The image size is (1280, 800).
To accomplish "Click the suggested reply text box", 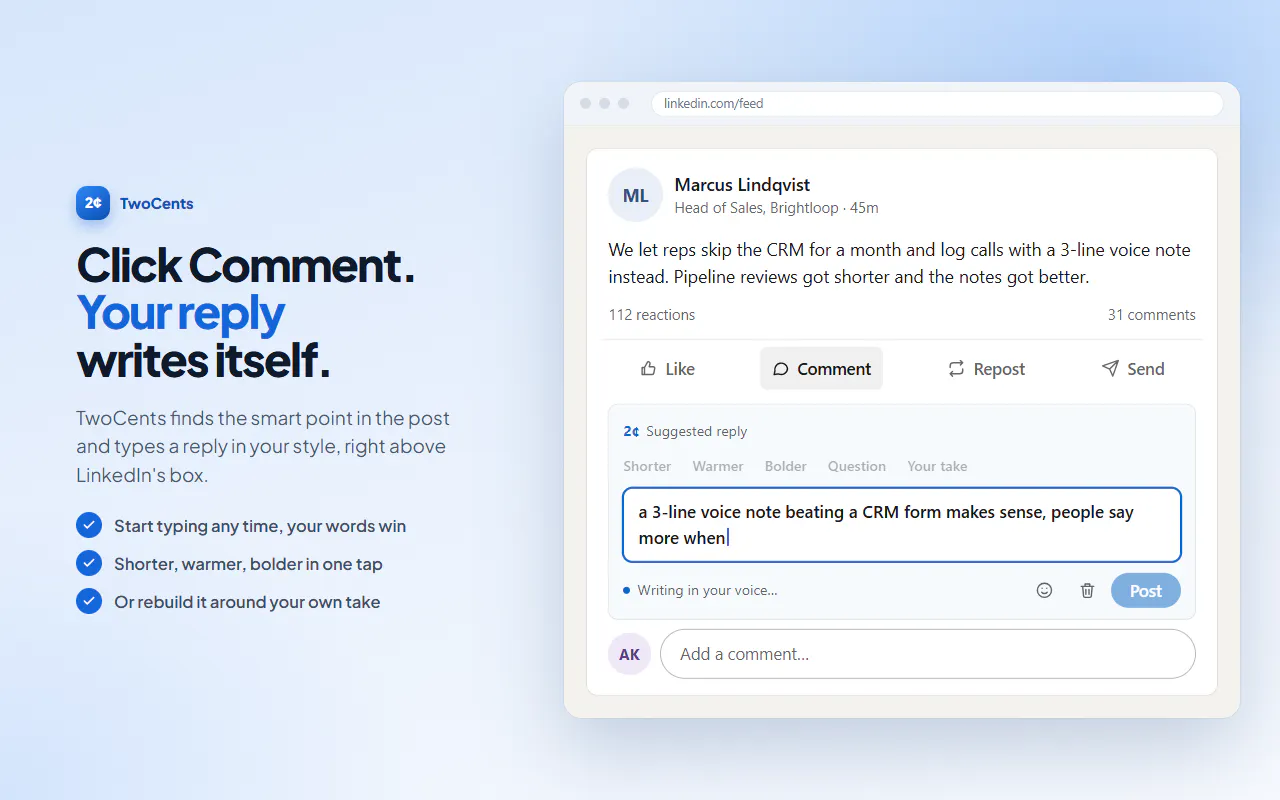I will (x=902, y=525).
